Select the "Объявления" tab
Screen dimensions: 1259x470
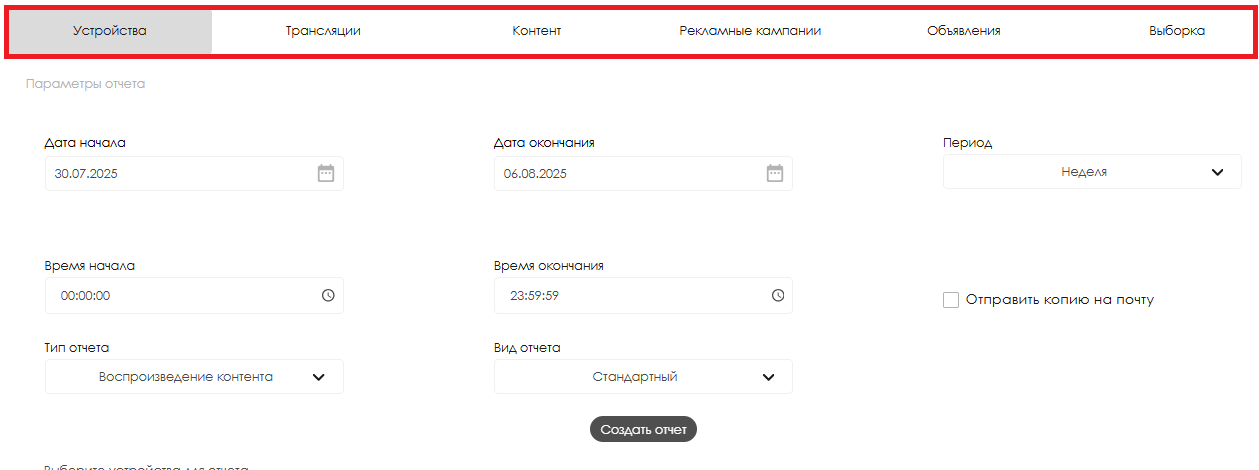963,31
